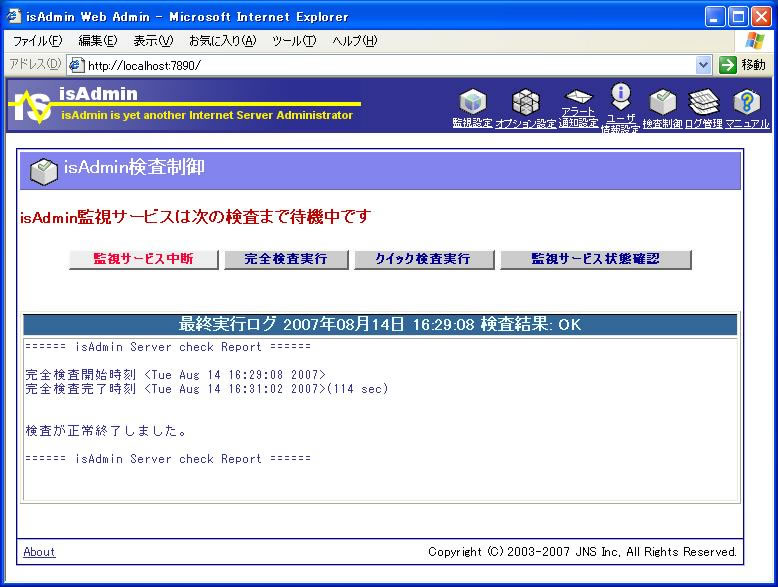The width and height of the screenshot is (778, 587).
Task: Open the ヘルプ(H) menu
Action: [x=355, y=41]
